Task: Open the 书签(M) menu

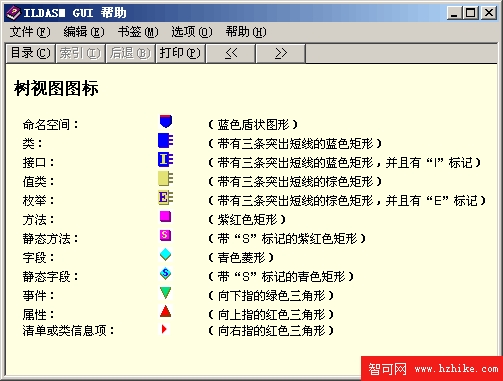Action: [138, 32]
